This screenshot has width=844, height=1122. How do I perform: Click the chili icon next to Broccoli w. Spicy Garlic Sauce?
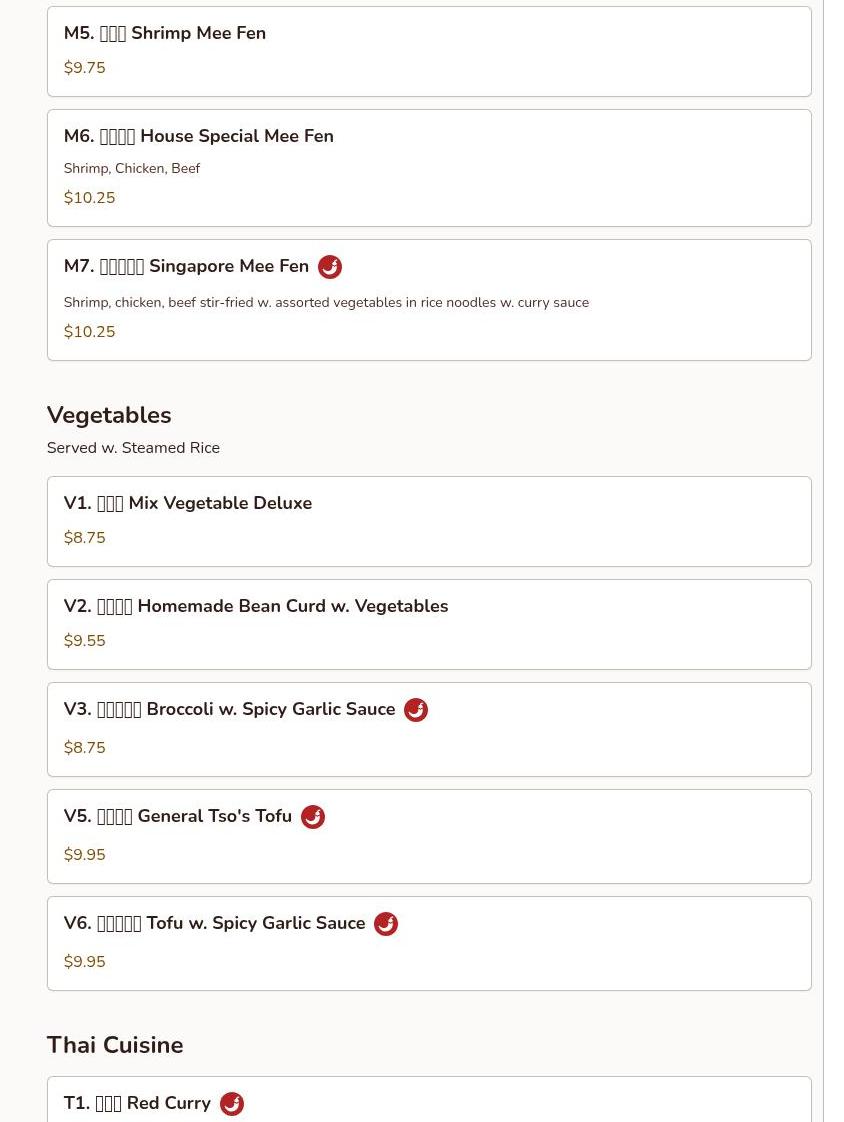point(416,710)
